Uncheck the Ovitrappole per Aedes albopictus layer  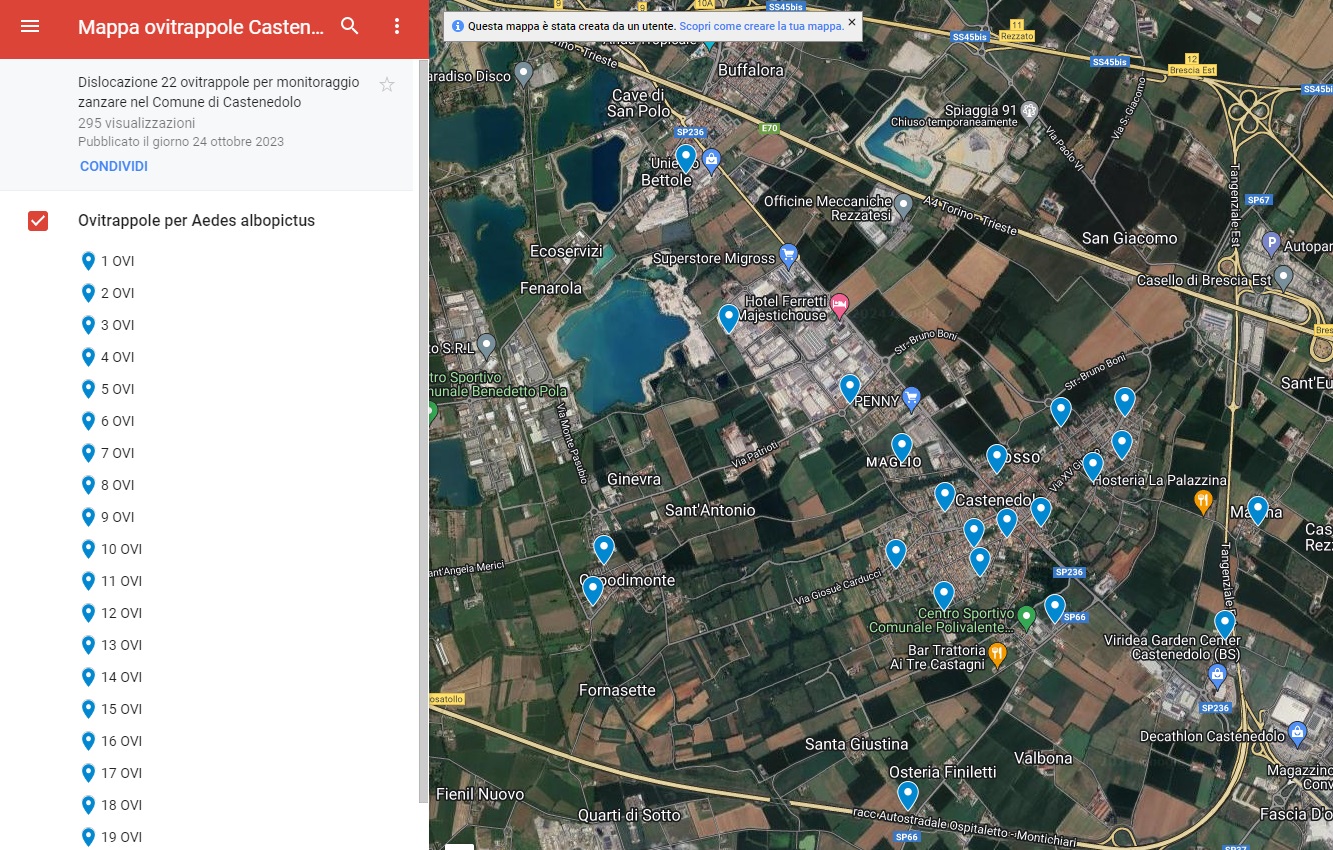tap(38, 221)
